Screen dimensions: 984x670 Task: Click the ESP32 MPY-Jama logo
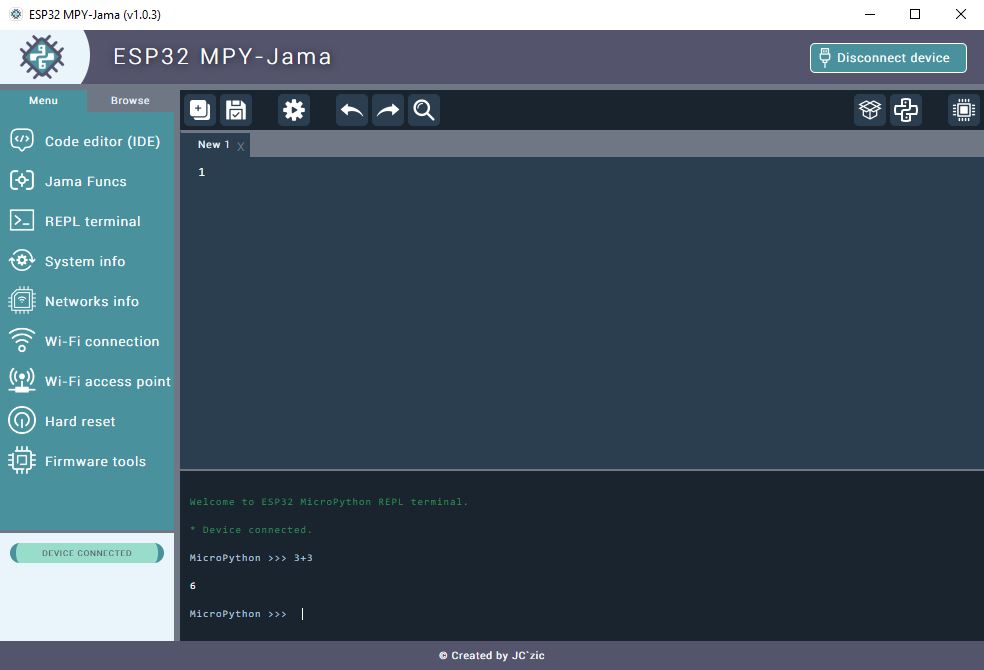(41, 57)
